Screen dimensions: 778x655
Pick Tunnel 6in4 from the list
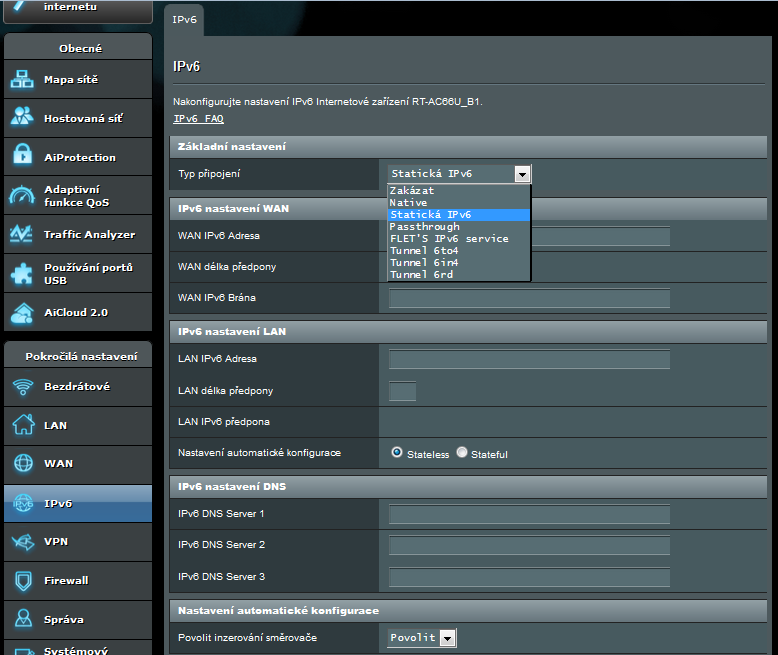pyautogui.click(x=424, y=263)
